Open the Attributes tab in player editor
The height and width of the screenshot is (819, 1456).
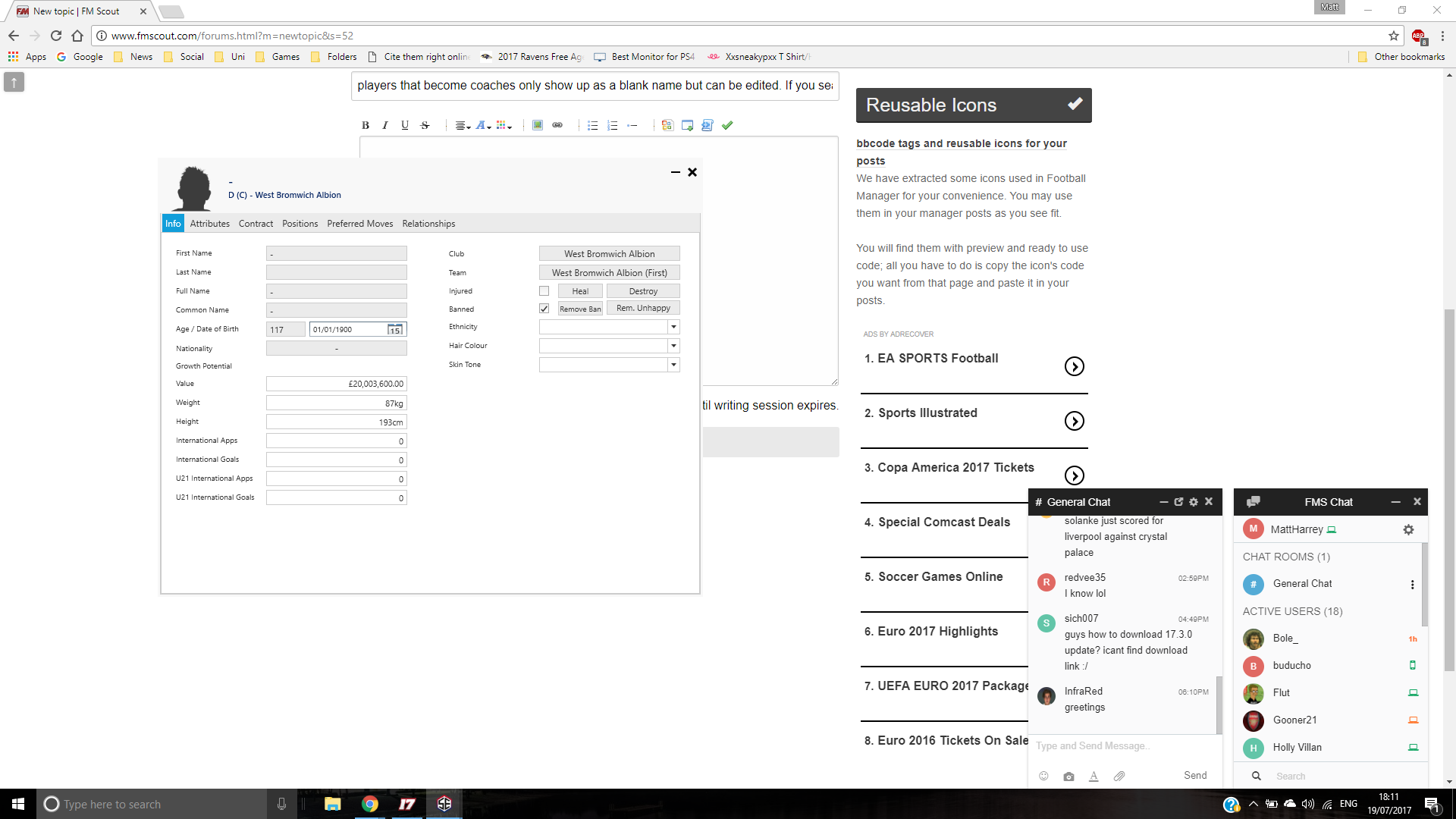coord(209,224)
